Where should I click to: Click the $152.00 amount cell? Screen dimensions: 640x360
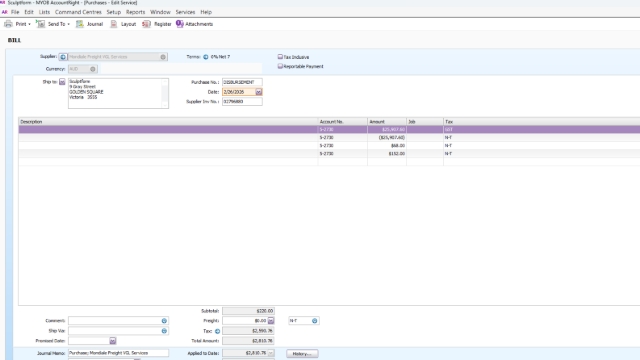click(x=387, y=154)
